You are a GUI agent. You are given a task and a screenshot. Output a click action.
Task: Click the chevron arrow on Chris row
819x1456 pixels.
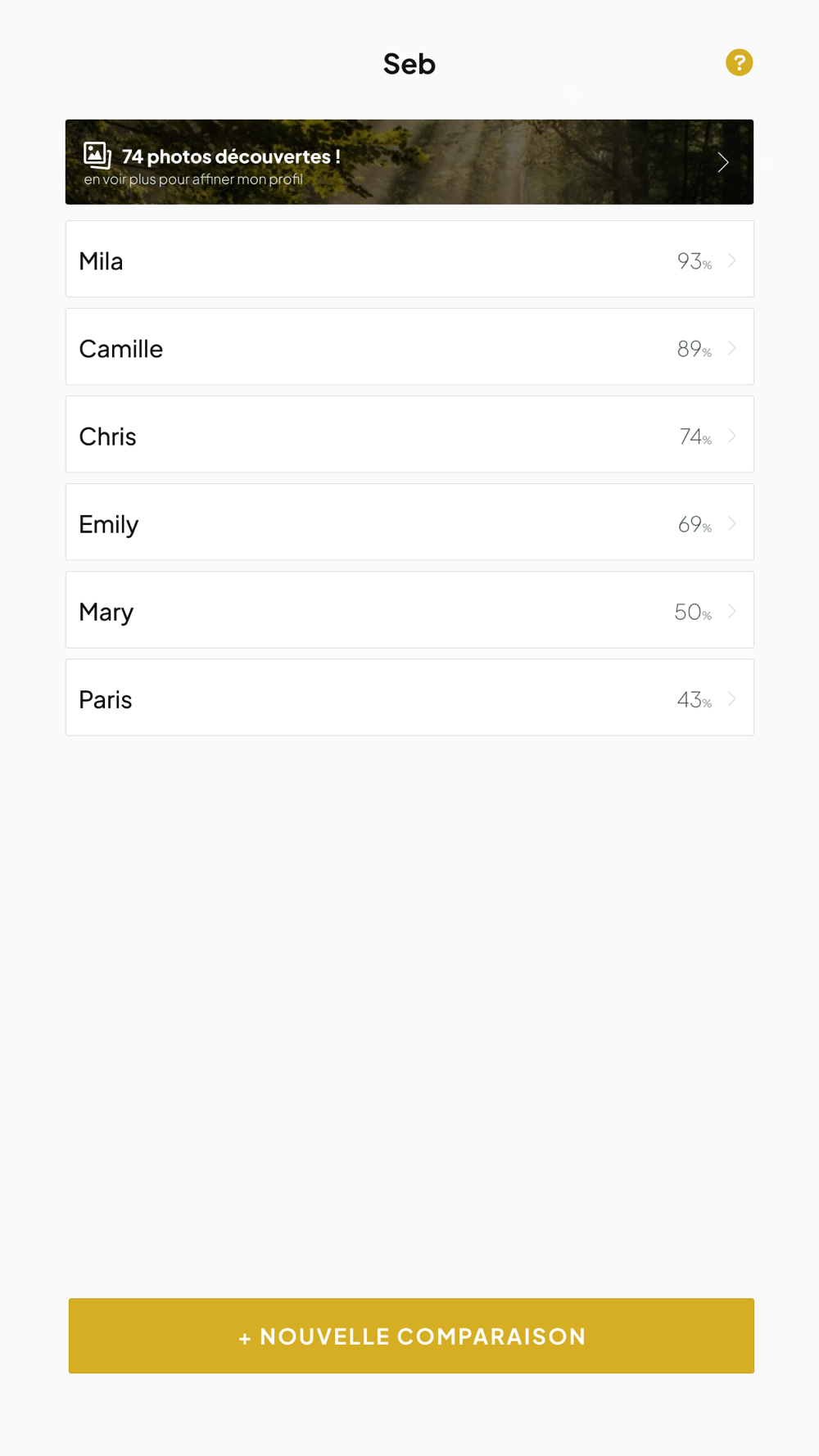732,436
